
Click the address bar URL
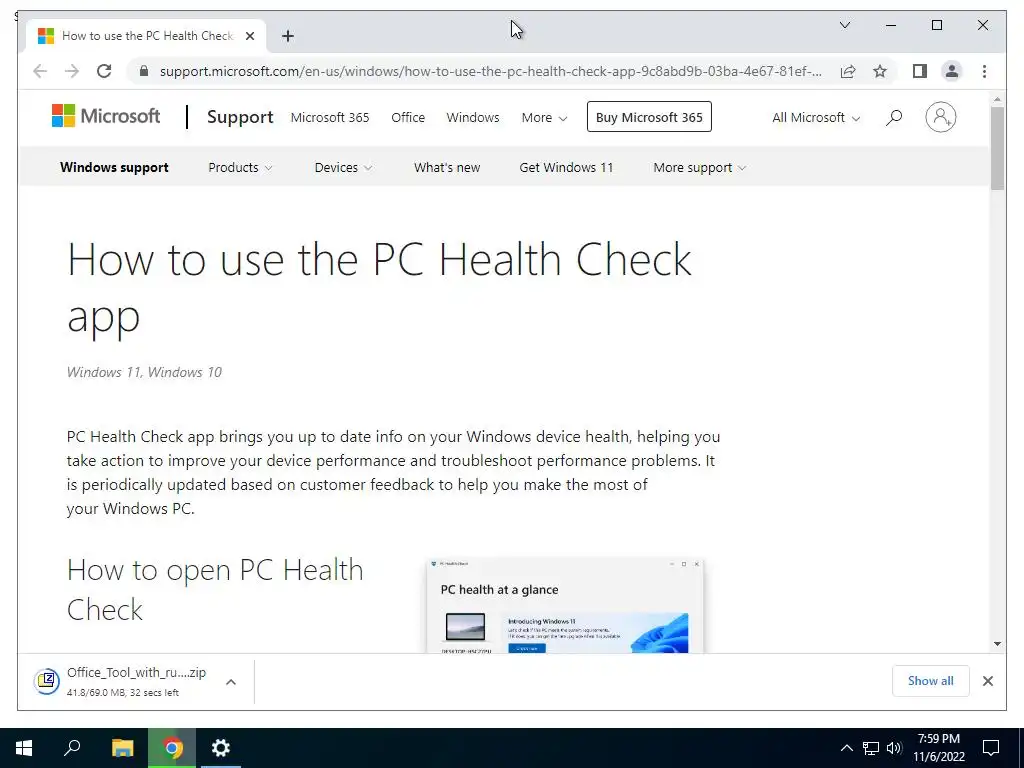[490, 71]
